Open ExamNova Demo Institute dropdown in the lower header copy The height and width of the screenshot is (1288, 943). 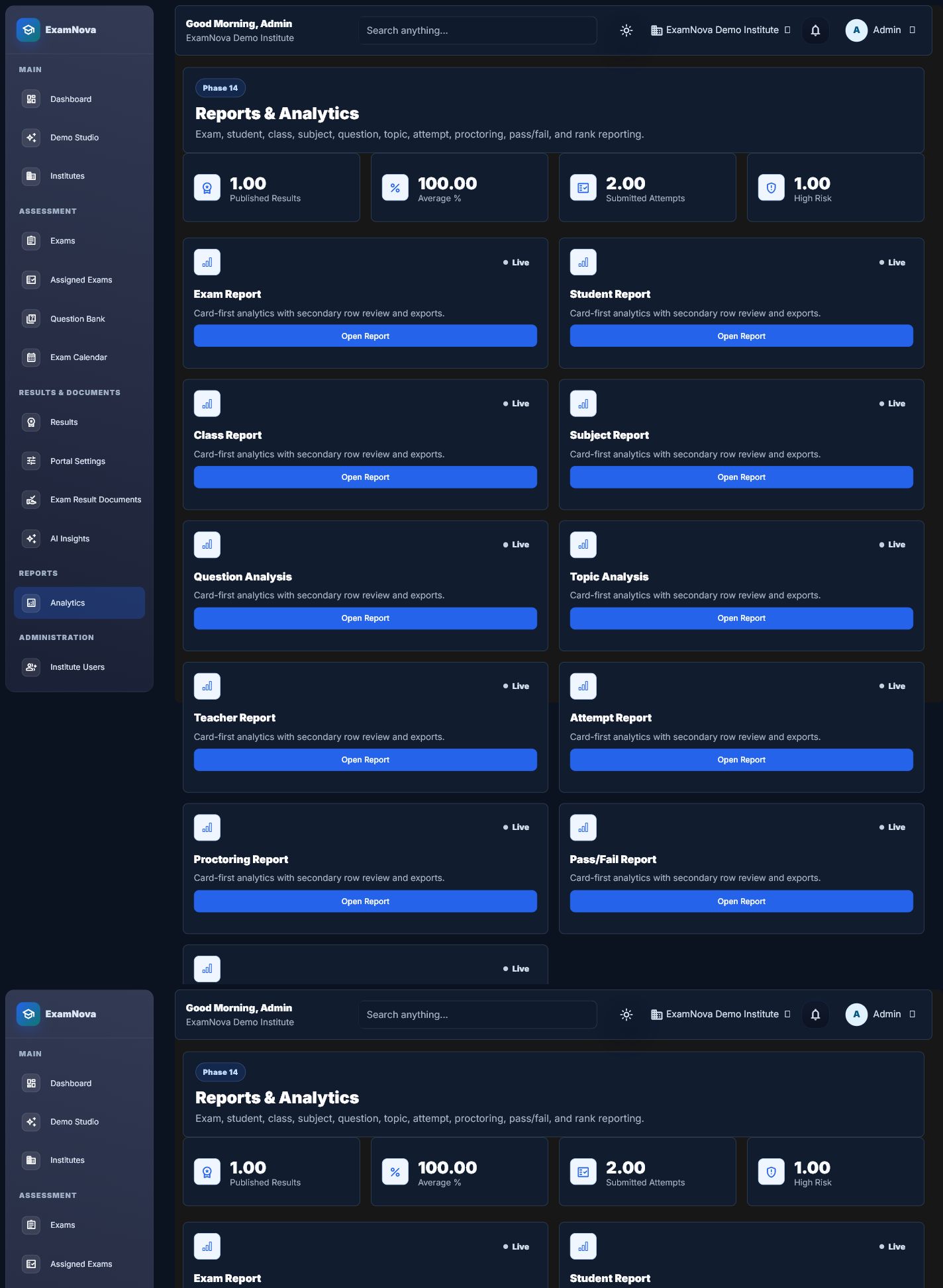(x=720, y=1015)
